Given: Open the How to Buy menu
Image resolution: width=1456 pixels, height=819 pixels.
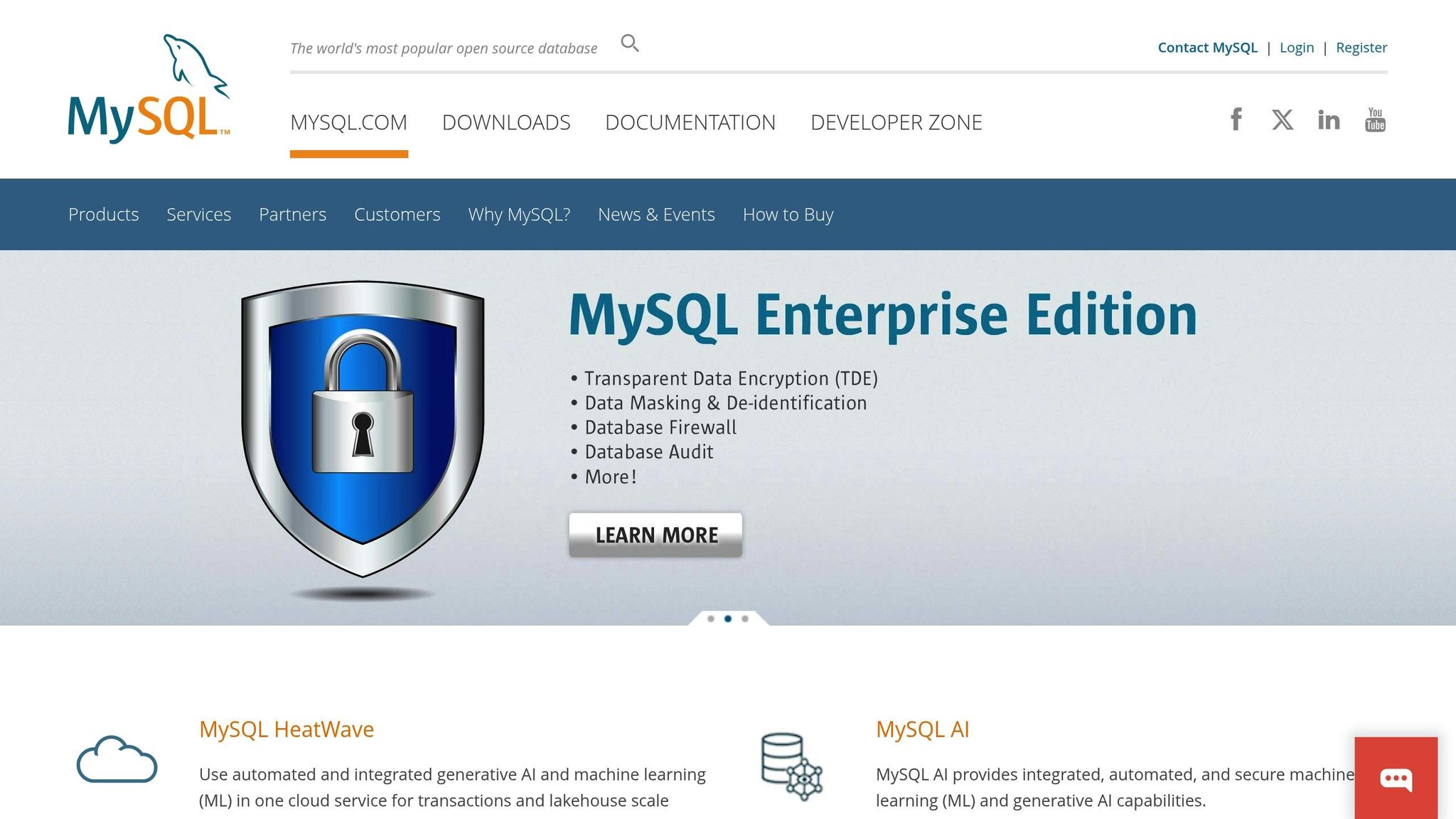Looking at the screenshot, I should point(788,214).
